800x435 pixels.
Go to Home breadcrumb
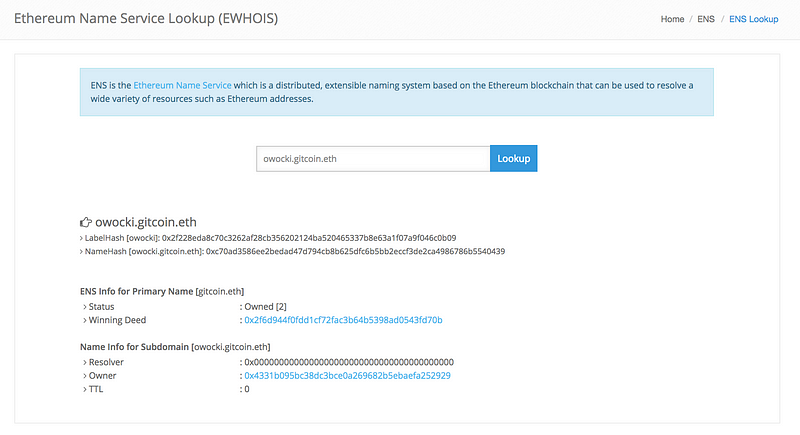[672, 19]
